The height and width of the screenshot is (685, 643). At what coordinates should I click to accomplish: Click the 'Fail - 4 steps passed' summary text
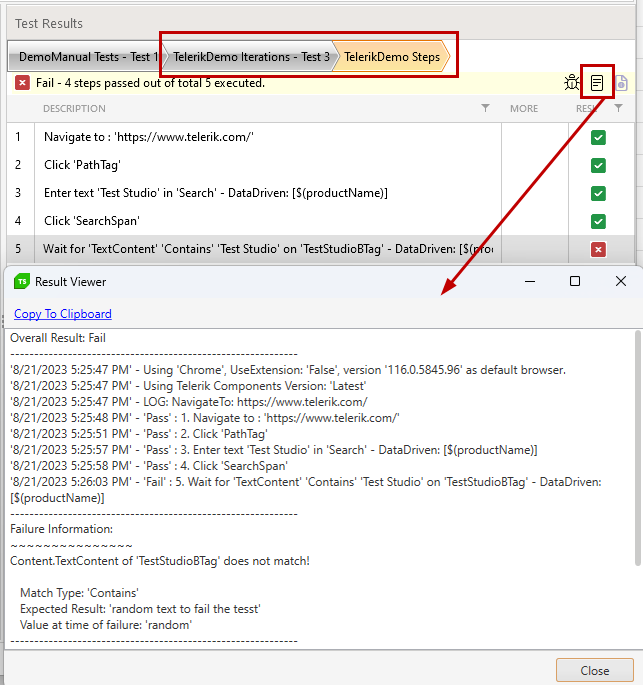[150, 83]
